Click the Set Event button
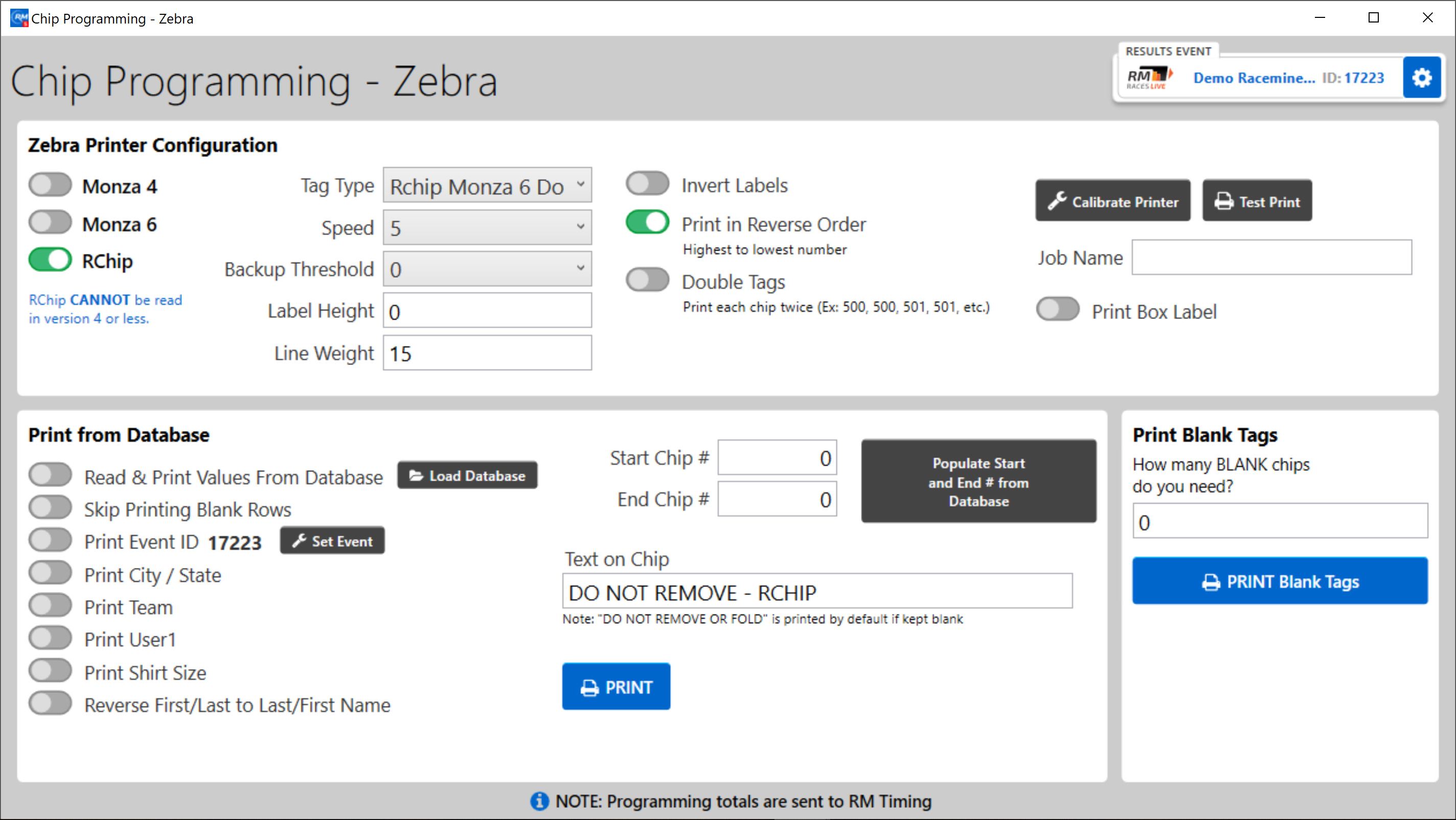The image size is (1456, 820). 332,541
